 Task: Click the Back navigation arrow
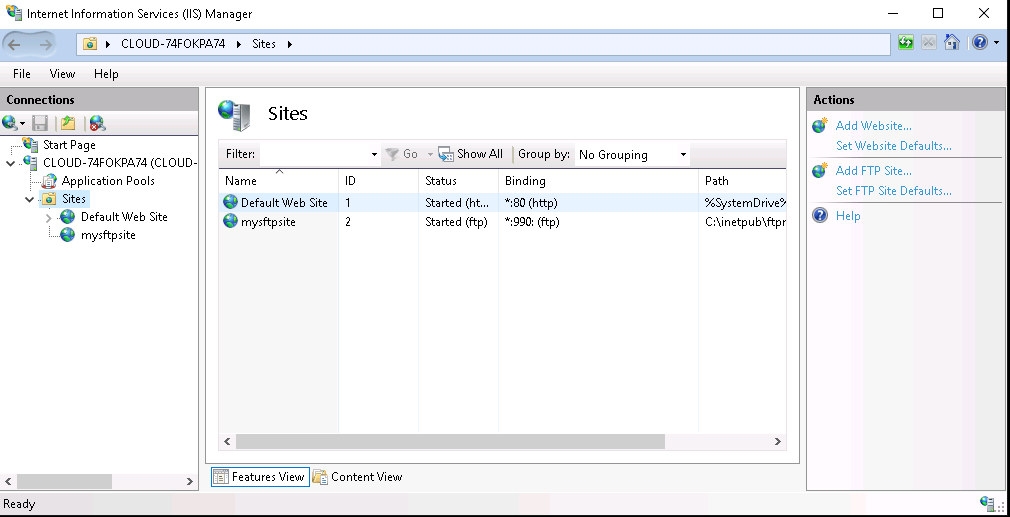[x=14, y=44]
